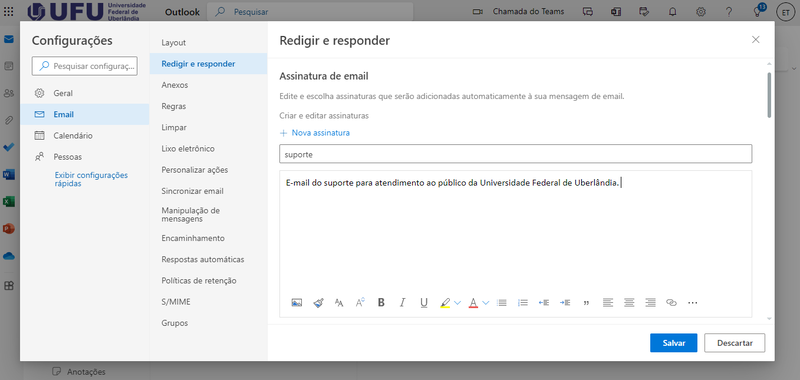Screen dimensions: 800x380
Task: Apply yellow highlight color
Action: point(445,303)
